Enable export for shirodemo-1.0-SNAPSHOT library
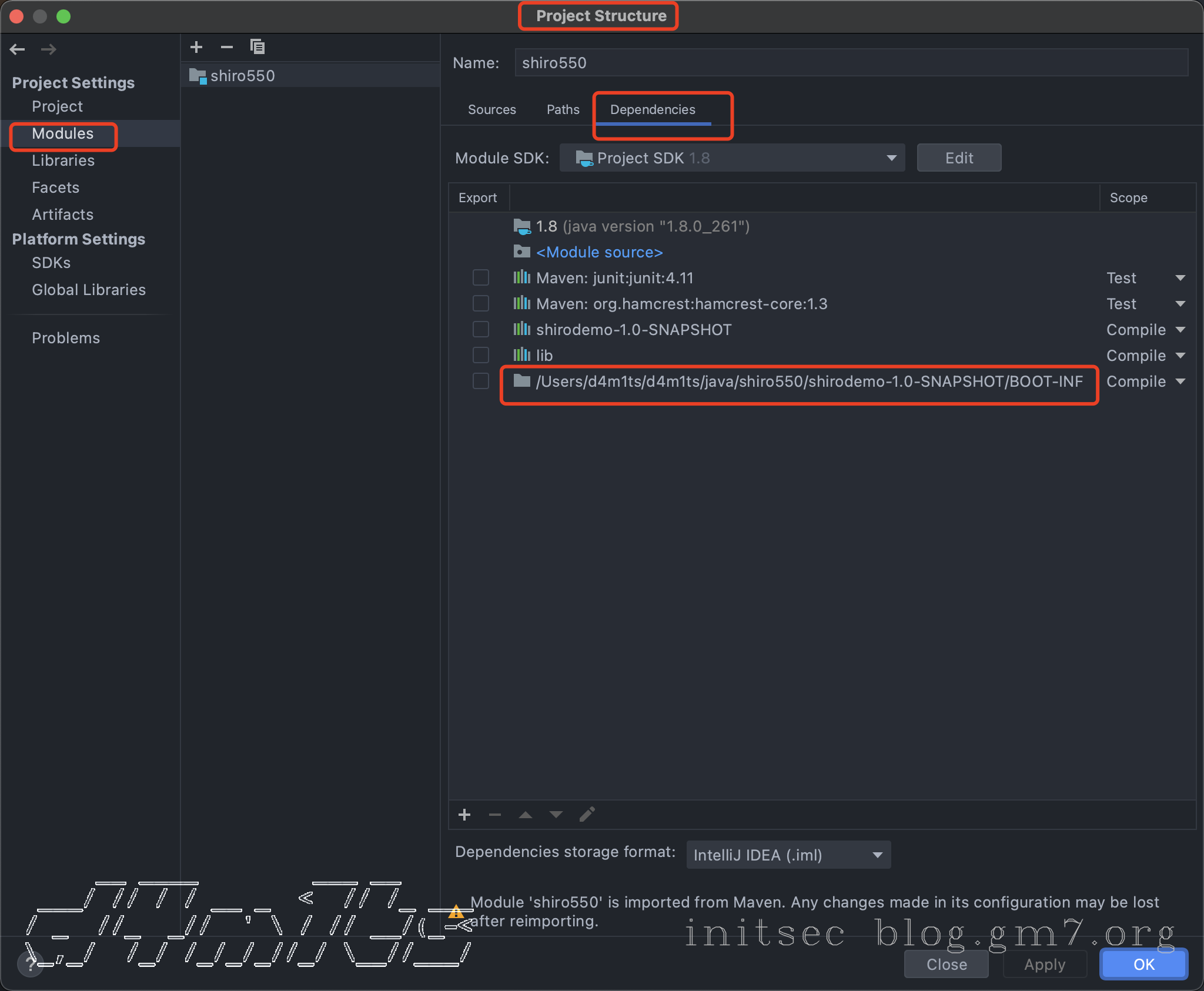The width and height of the screenshot is (1204, 991). [x=481, y=329]
